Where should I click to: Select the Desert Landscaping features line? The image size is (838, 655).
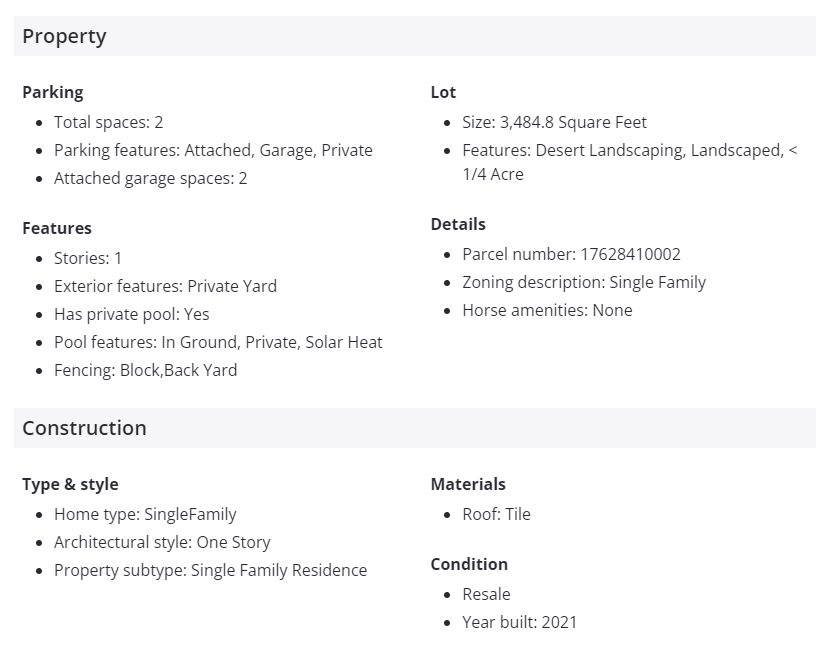coord(630,150)
